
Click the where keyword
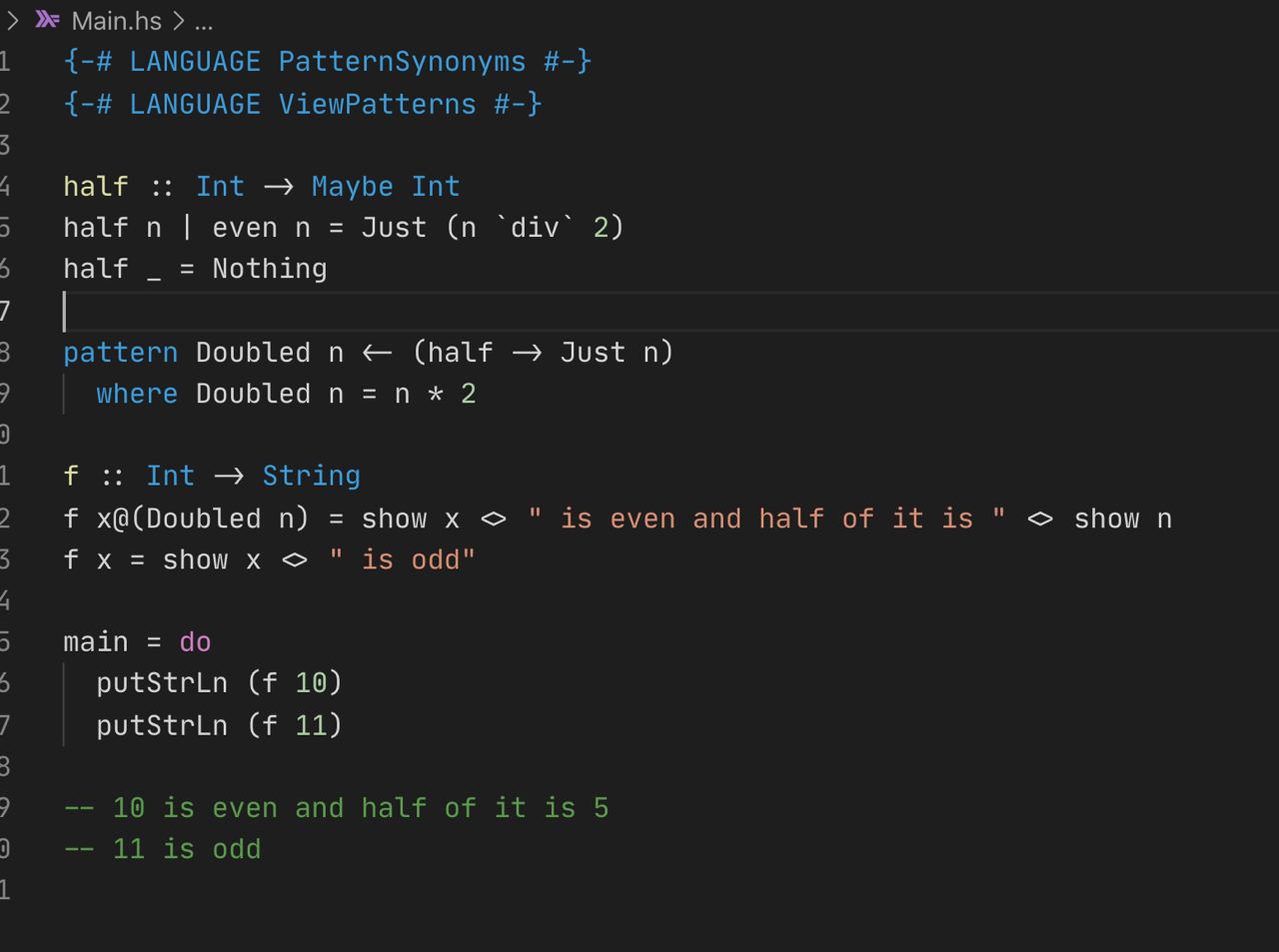[137, 394]
